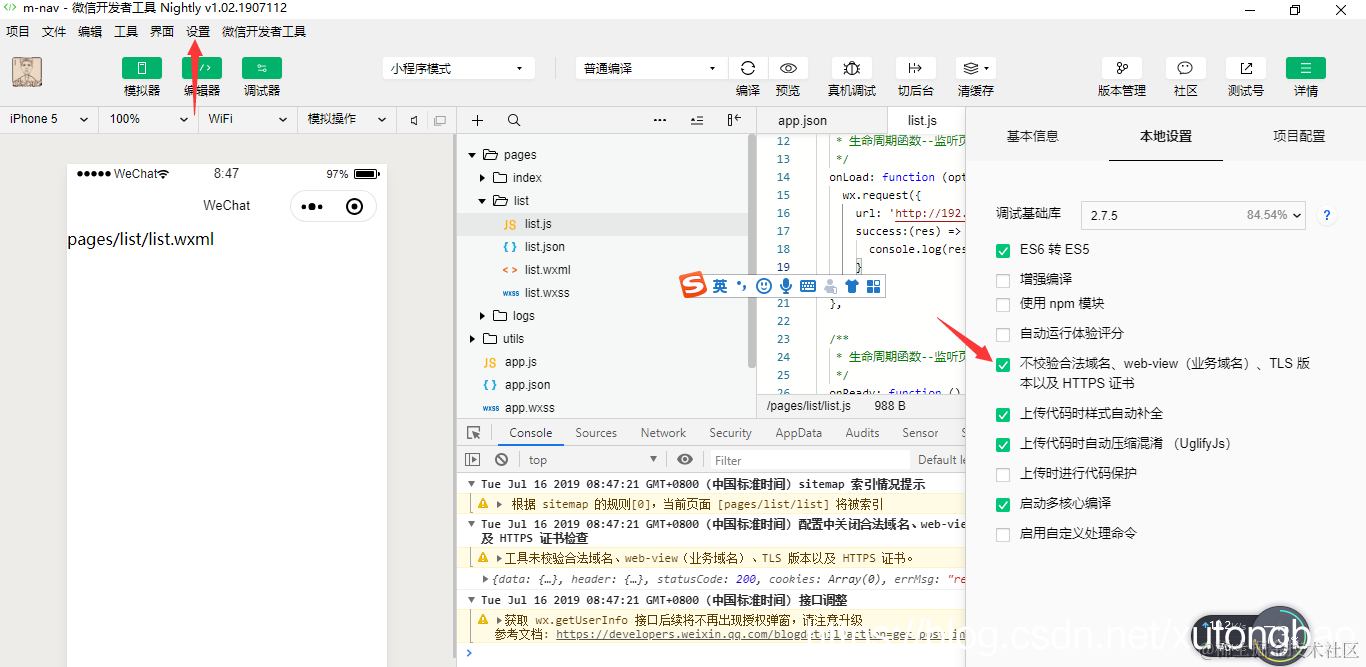Open console context top dropdown
1366x667 pixels.
pos(592,460)
